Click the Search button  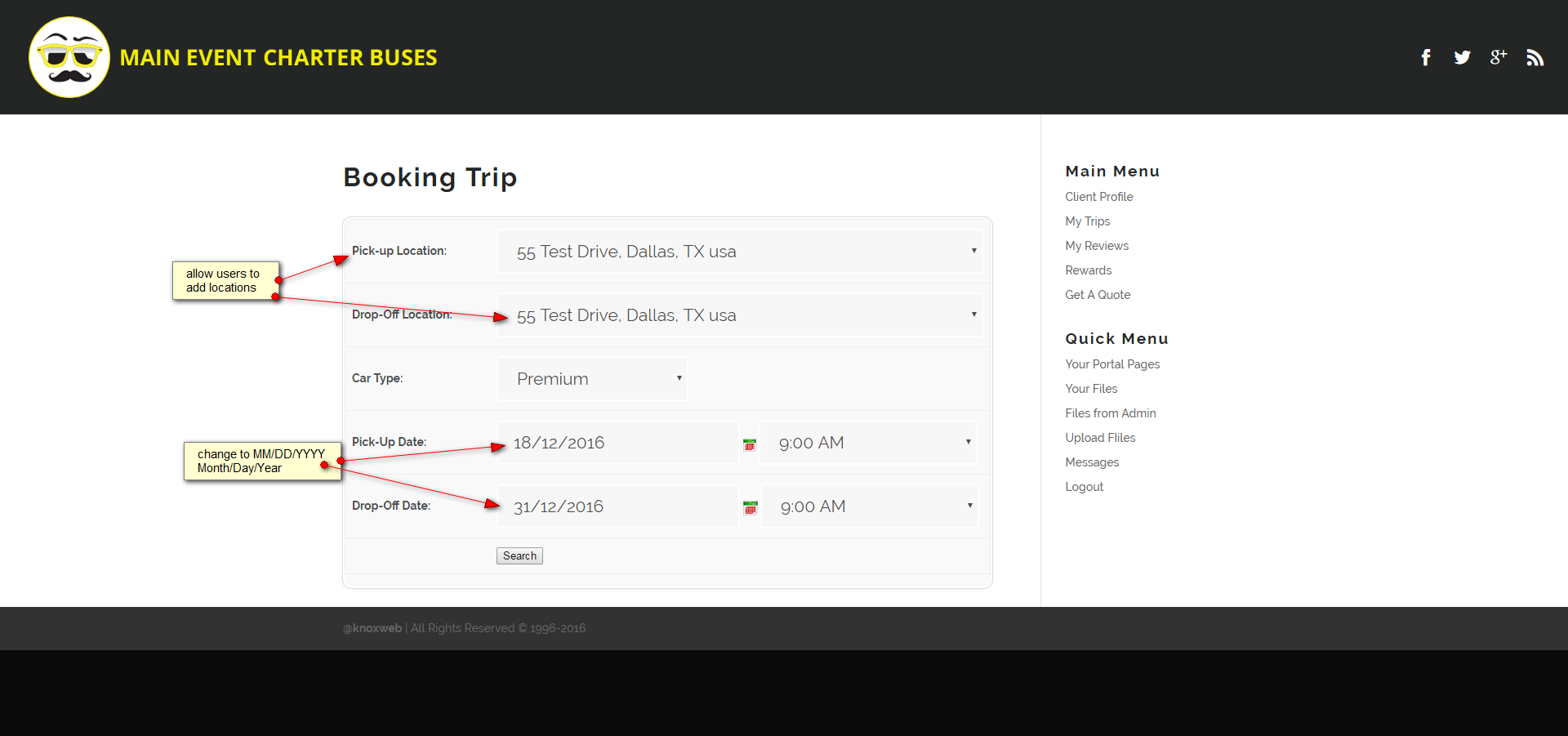(519, 556)
